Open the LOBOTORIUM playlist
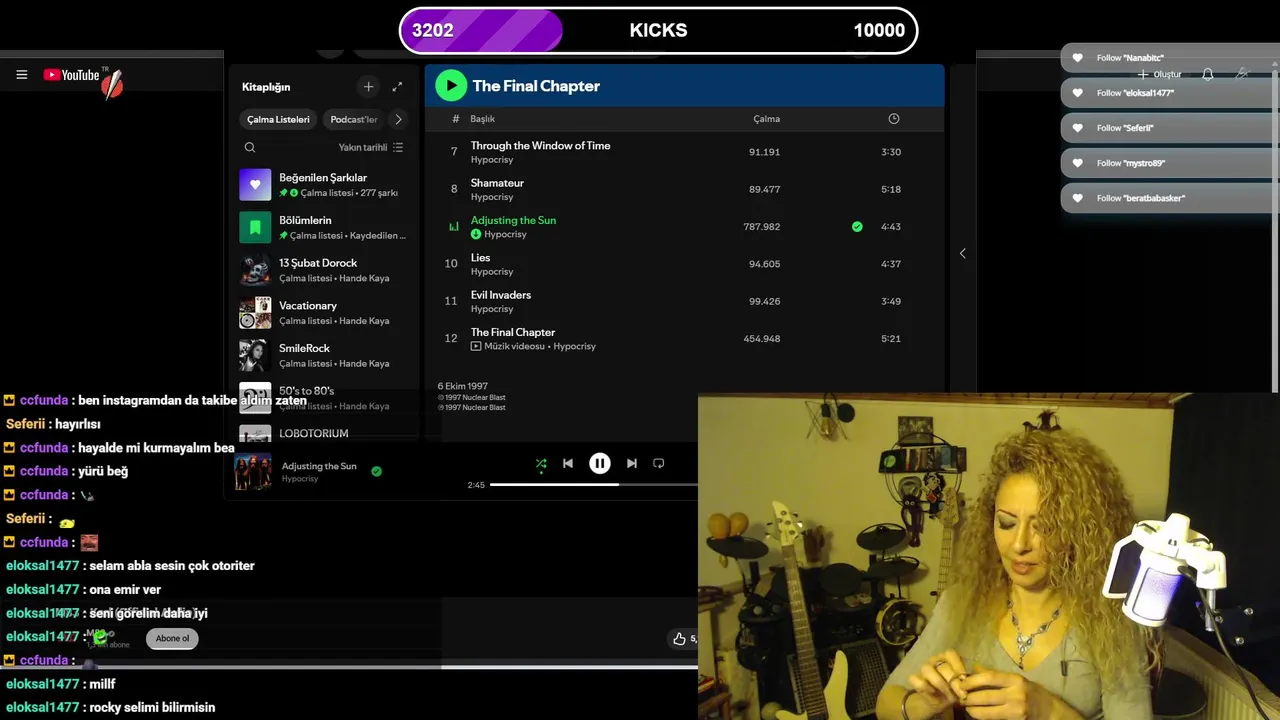 pyautogui.click(x=324, y=433)
